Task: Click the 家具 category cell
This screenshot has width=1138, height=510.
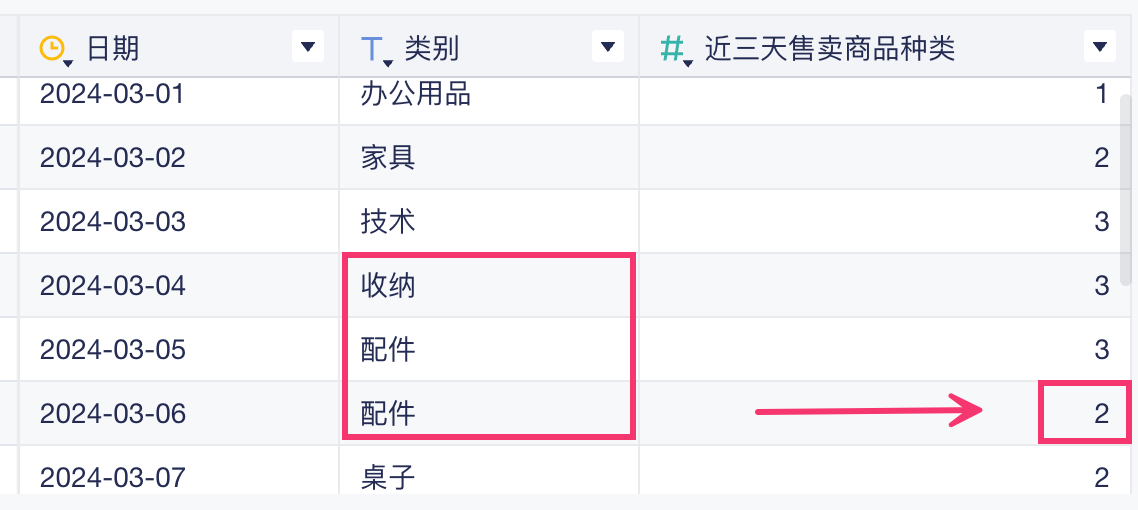Action: (x=388, y=158)
